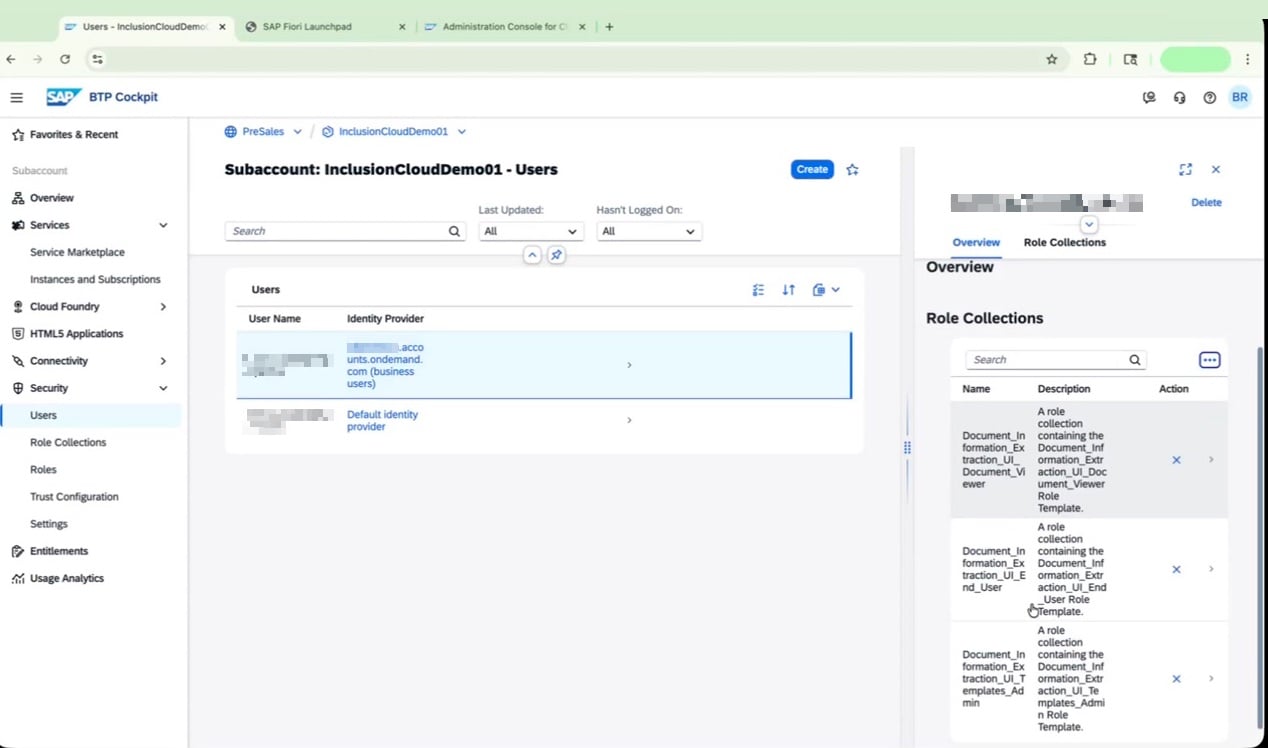Switch to the Overview tab

tap(976, 243)
